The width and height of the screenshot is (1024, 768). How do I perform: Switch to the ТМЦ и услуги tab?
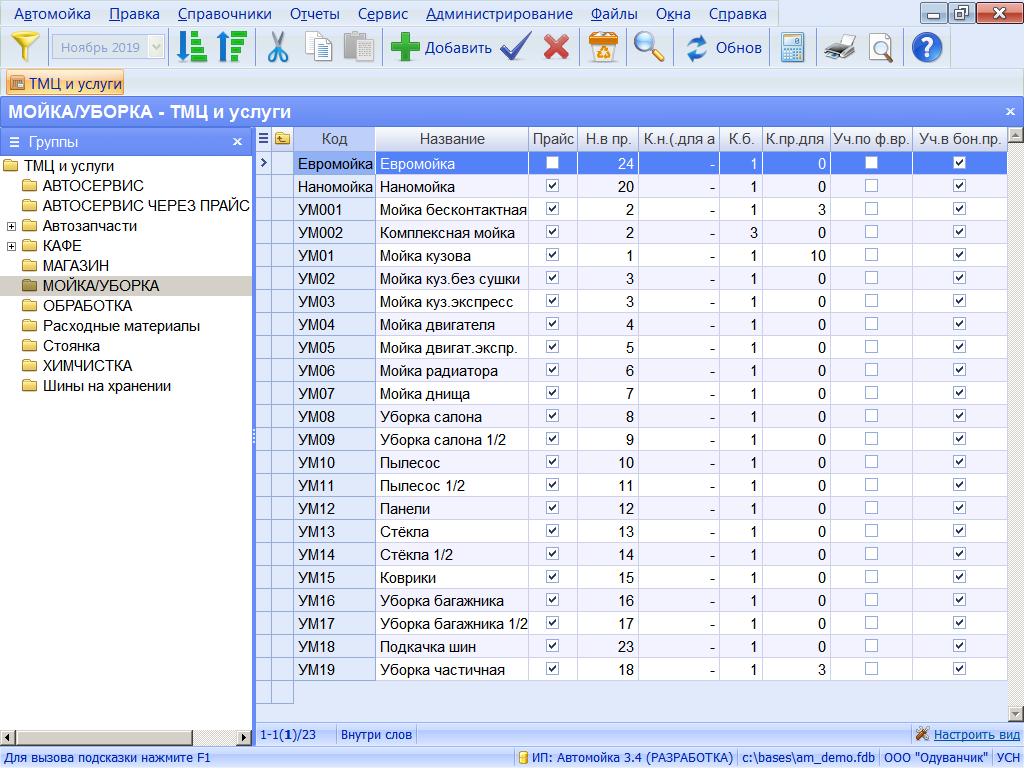pos(66,83)
